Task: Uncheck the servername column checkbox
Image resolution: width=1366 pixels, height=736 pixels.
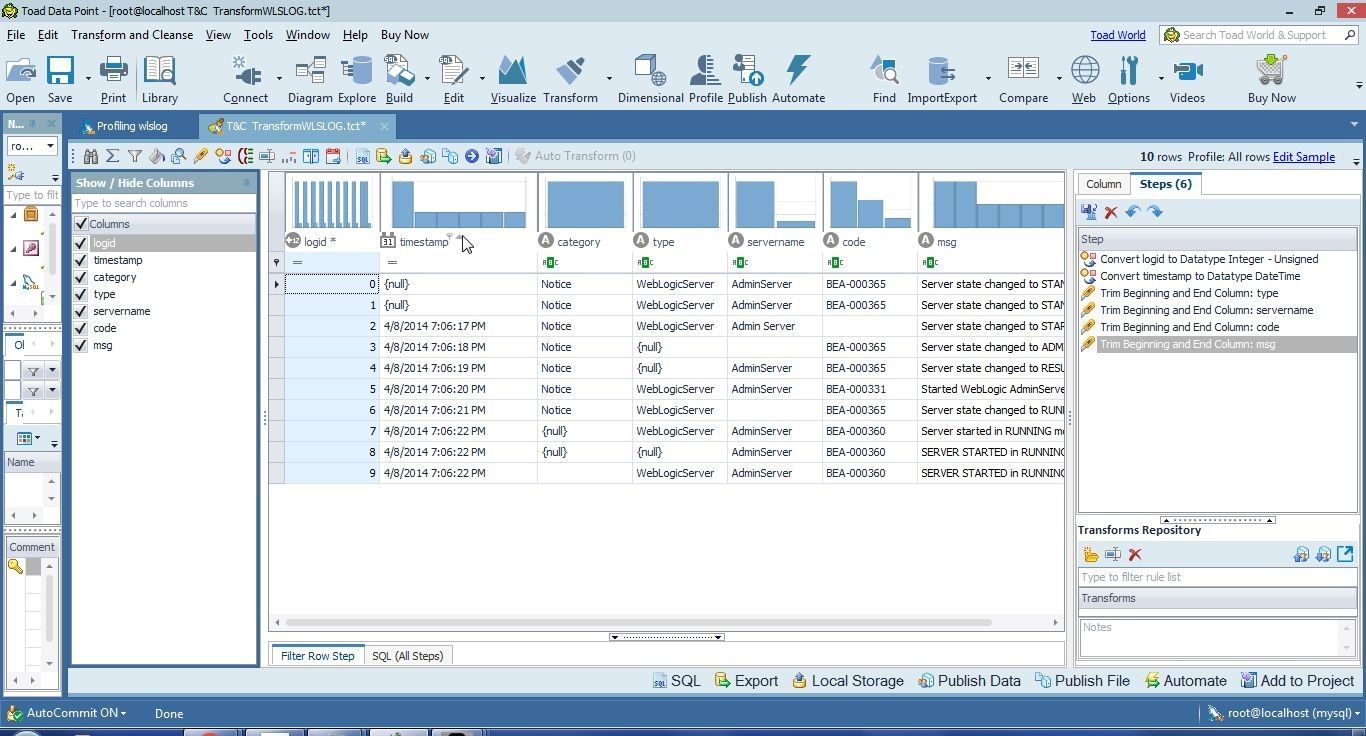Action: pos(81,311)
